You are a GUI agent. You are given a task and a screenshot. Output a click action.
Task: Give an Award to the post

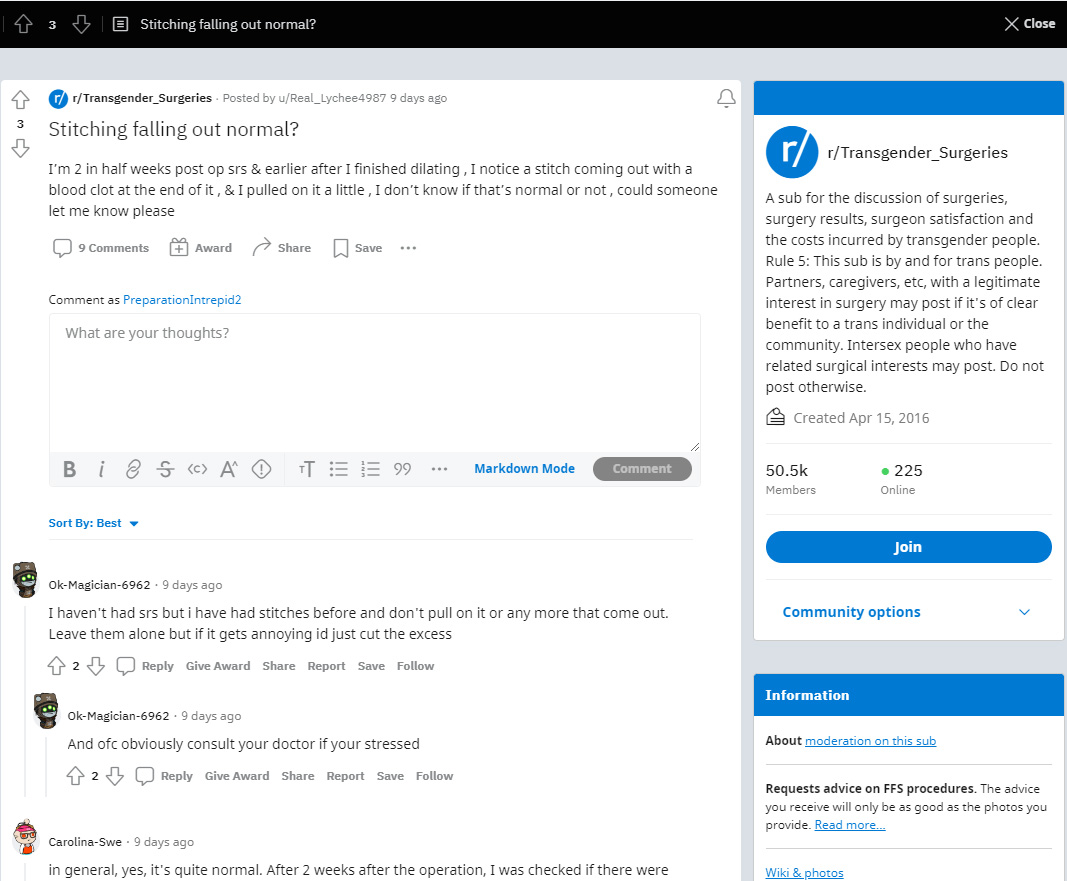(201, 248)
